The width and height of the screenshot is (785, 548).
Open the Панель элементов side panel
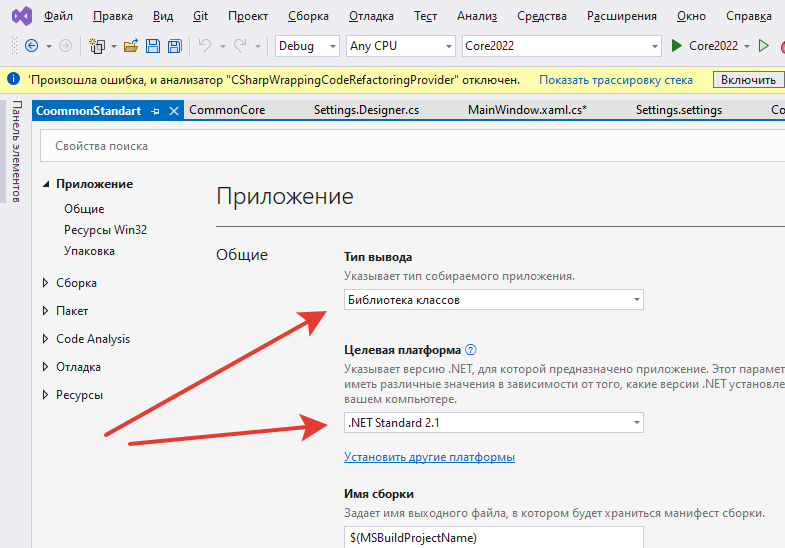[16, 151]
